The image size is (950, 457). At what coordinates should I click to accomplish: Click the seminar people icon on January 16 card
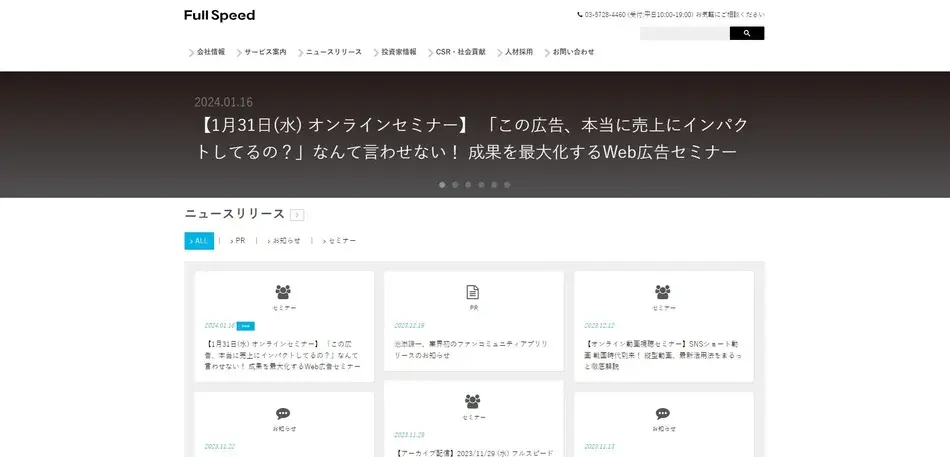click(x=283, y=292)
